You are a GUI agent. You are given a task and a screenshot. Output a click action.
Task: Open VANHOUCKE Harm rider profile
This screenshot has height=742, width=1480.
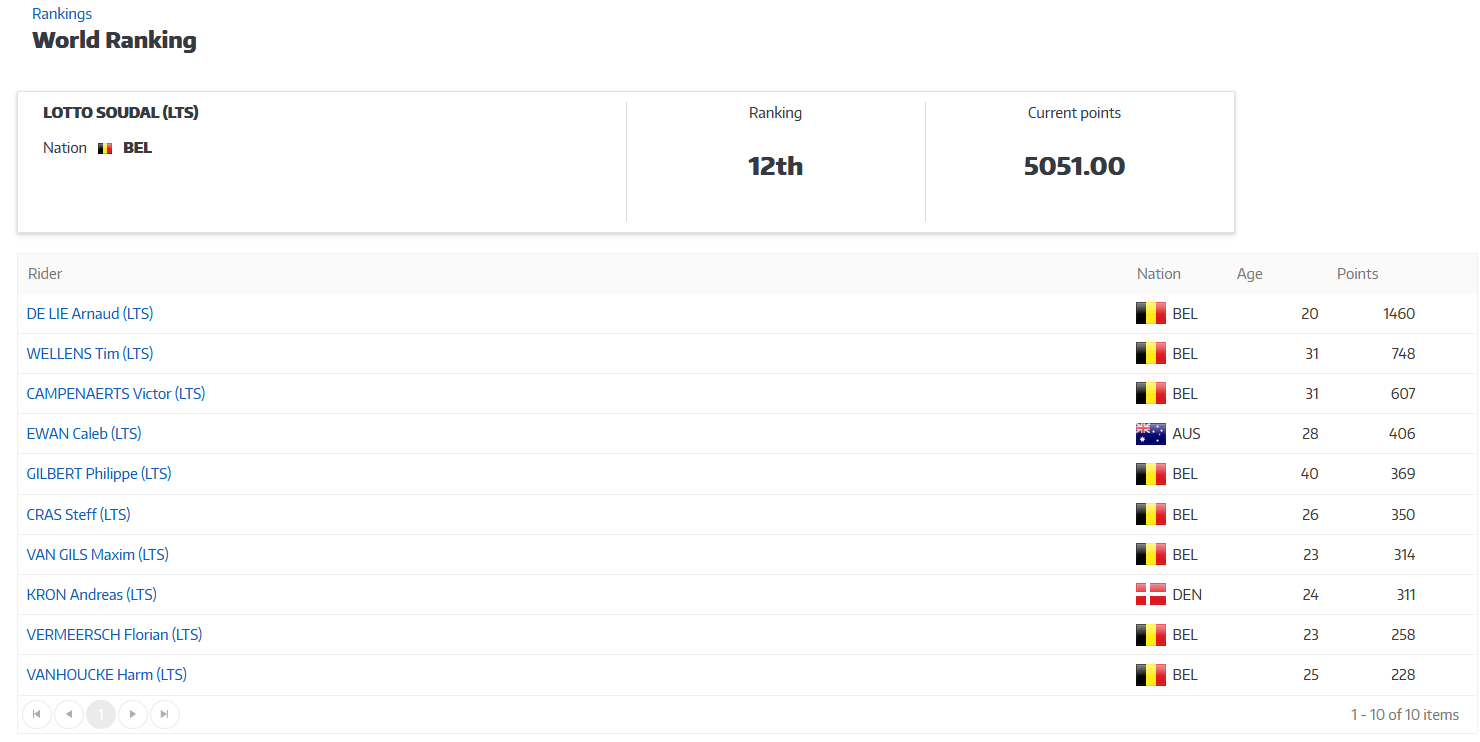click(x=107, y=675)
